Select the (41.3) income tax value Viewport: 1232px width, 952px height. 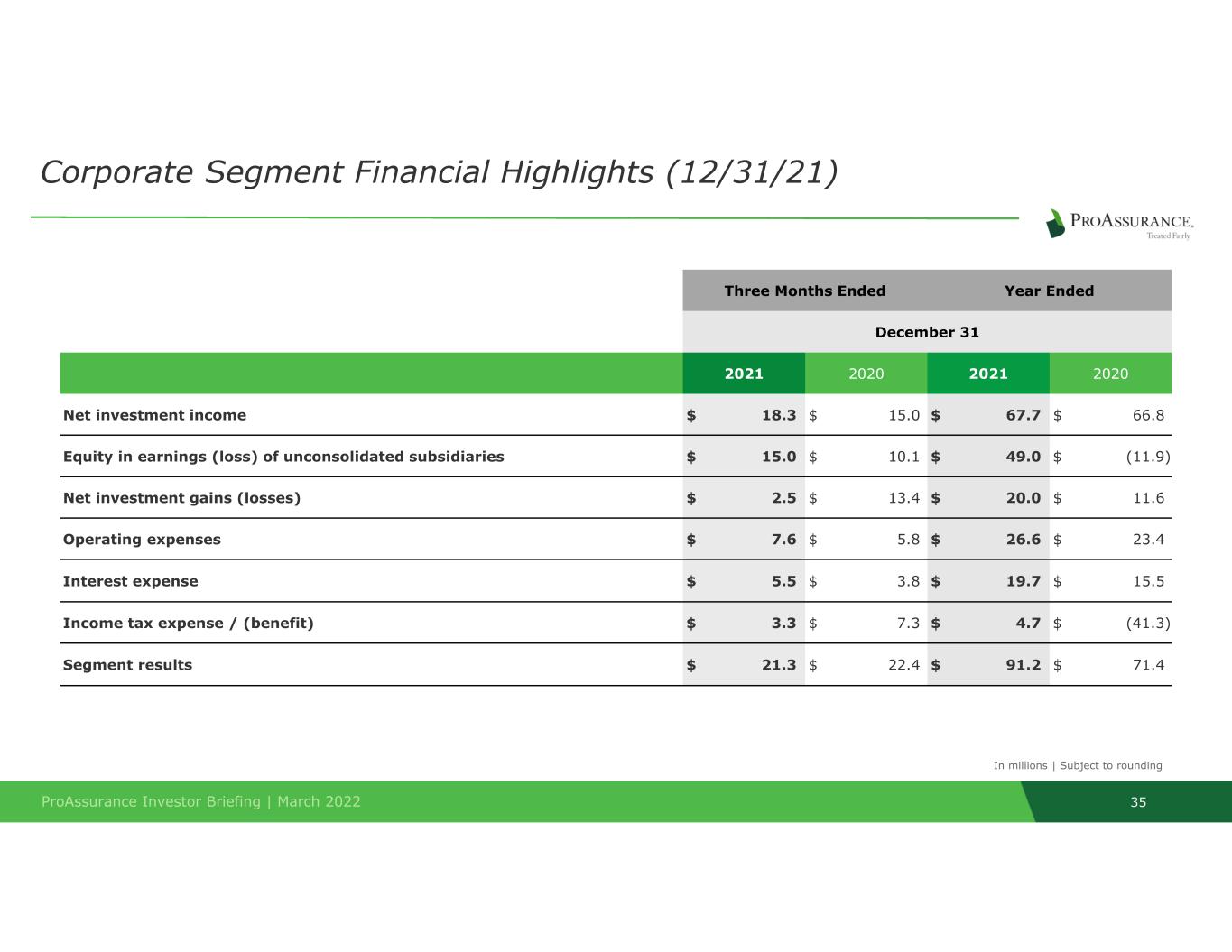1147,624
